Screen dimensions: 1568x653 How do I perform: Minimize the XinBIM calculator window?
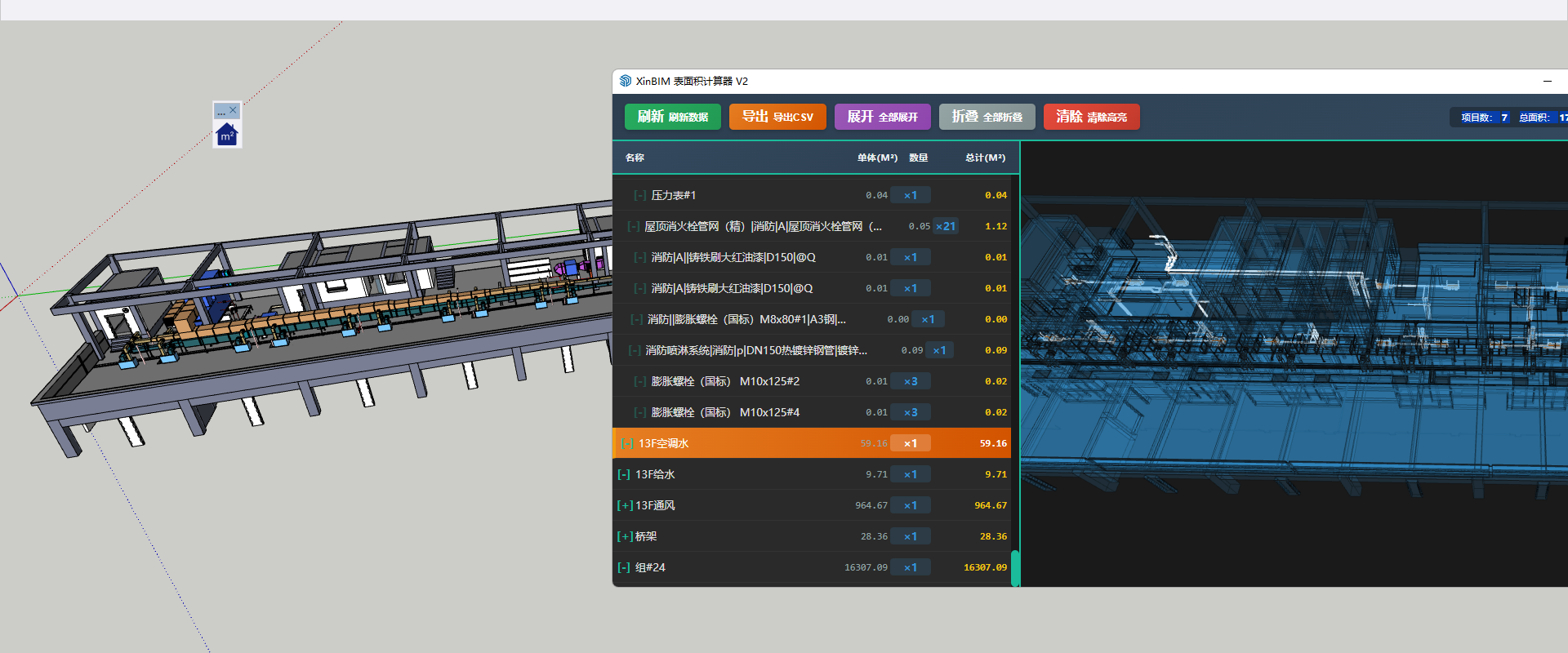(1547, 81)
